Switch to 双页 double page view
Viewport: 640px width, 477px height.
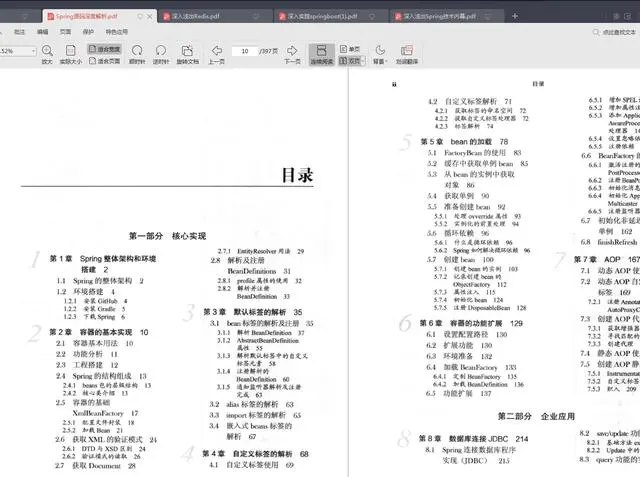pos(350,61)
